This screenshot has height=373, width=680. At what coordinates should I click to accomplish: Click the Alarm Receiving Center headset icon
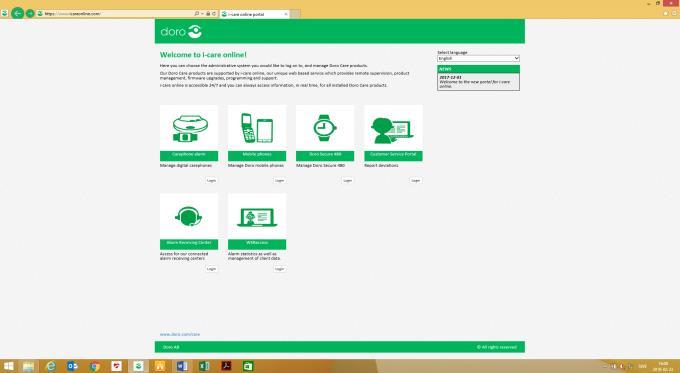189,216
